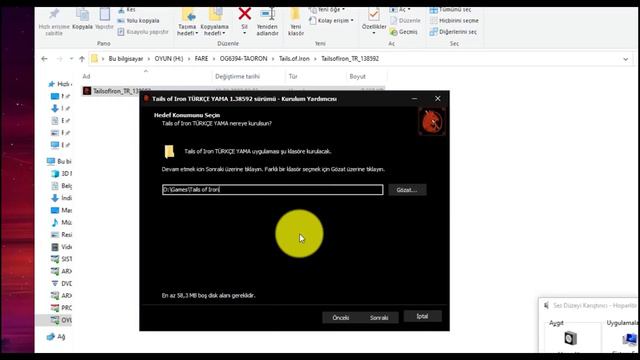Click Bu bilgisayar in the address bar
Screen dimensions: 640x360
pyautogui.click(x=126, y=59)
